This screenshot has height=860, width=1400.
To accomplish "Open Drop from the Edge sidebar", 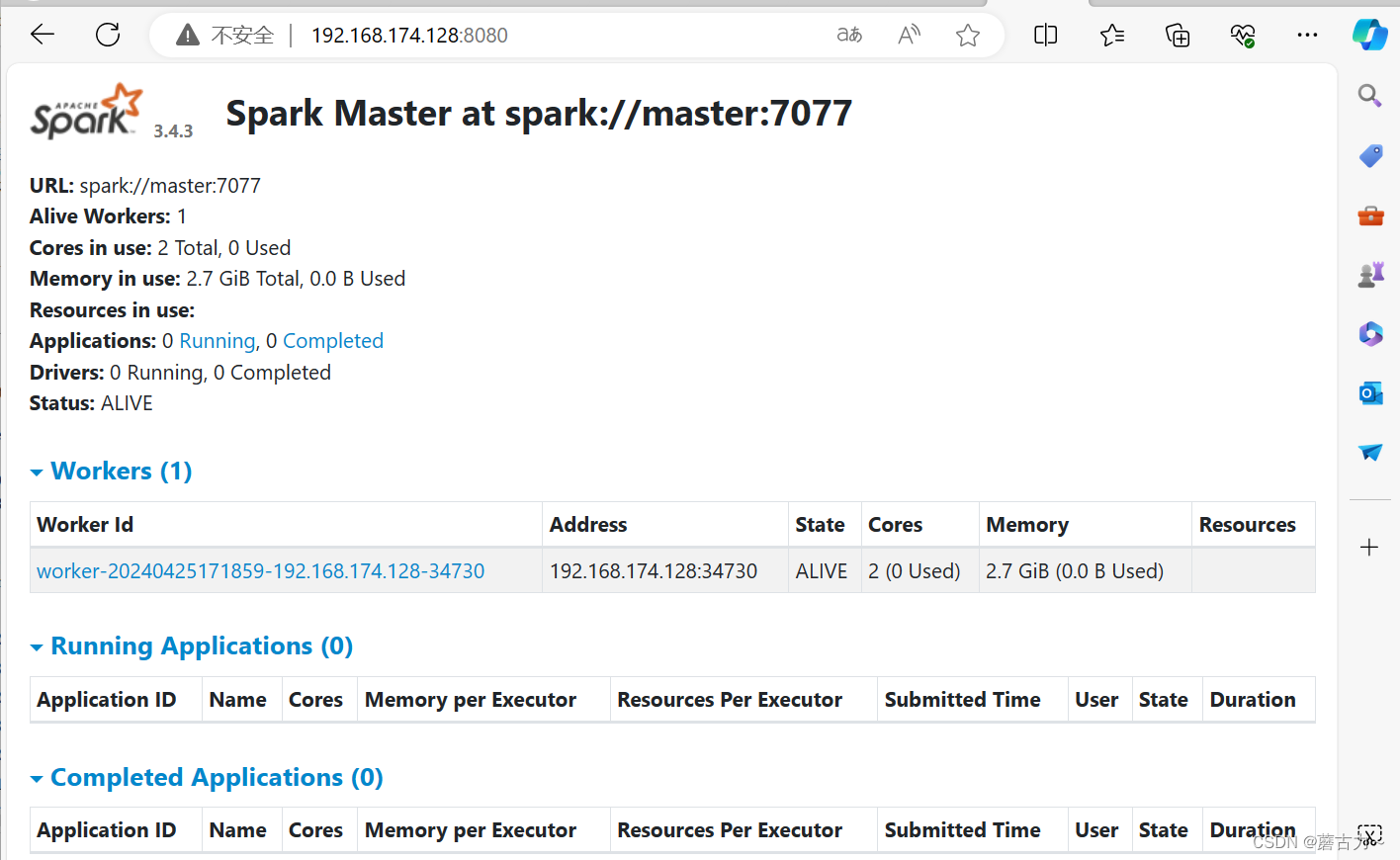I will pos(1369,452).
